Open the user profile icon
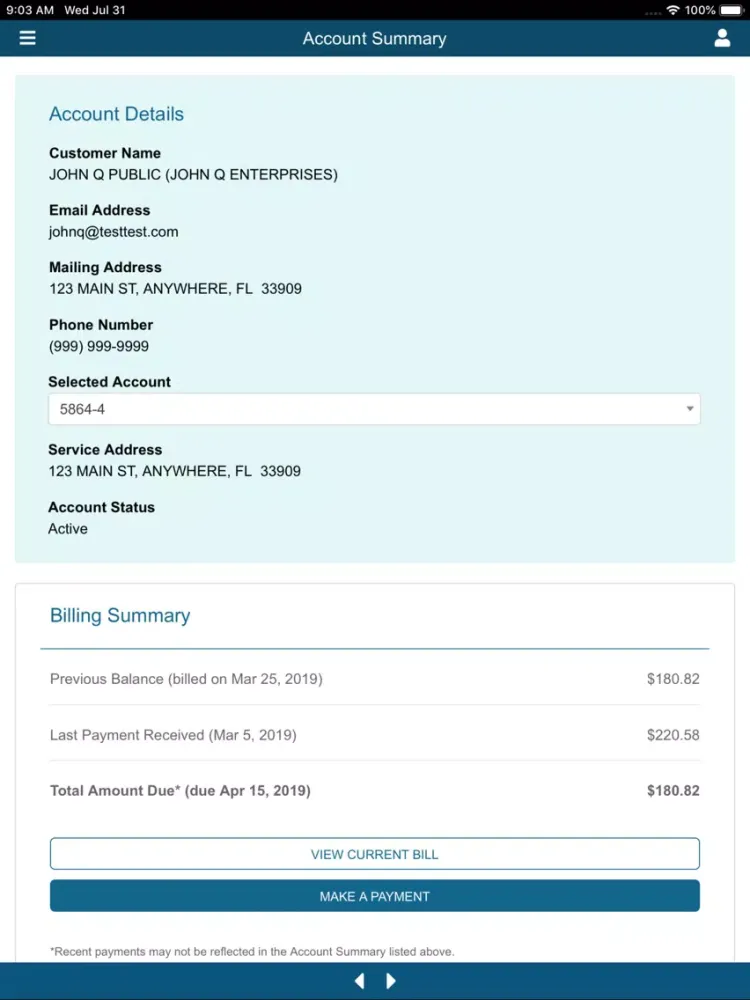 [722, 38]
